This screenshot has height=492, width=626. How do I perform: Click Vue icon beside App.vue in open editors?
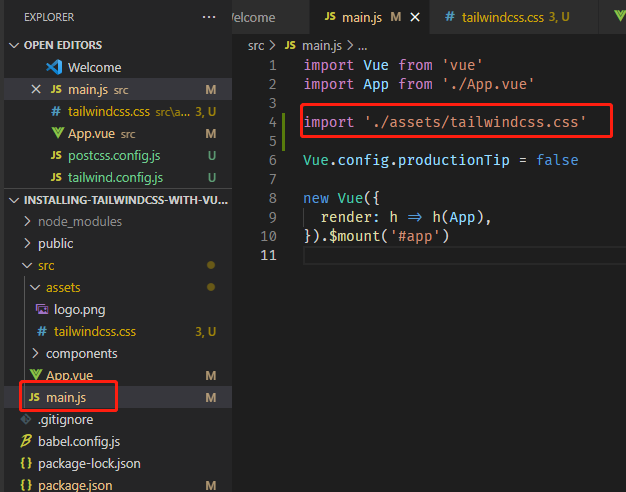[x=57, y=133]
